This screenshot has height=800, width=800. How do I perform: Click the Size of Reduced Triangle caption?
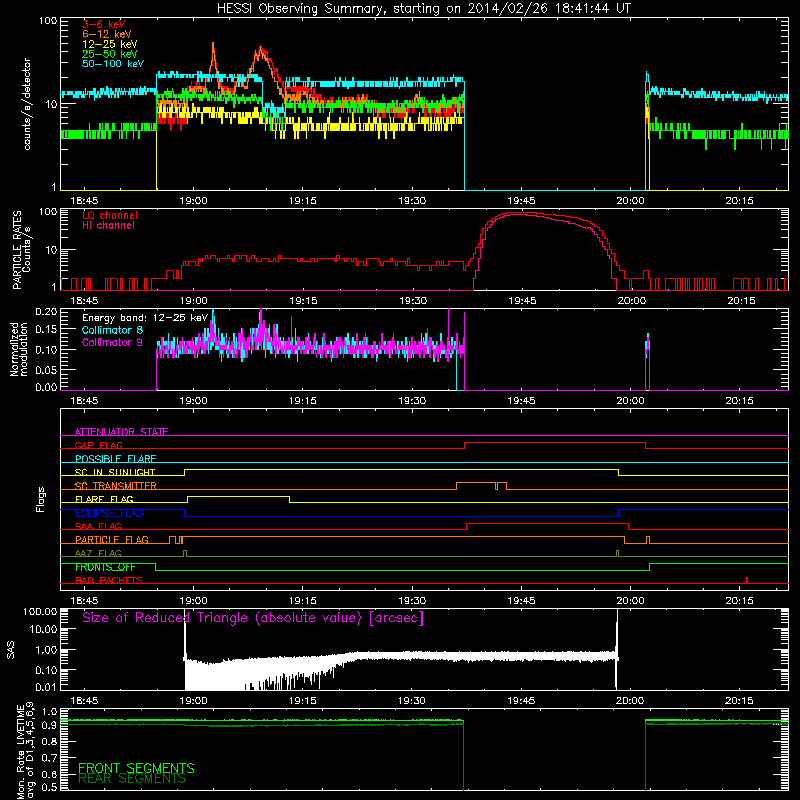(x=253, y=618)
